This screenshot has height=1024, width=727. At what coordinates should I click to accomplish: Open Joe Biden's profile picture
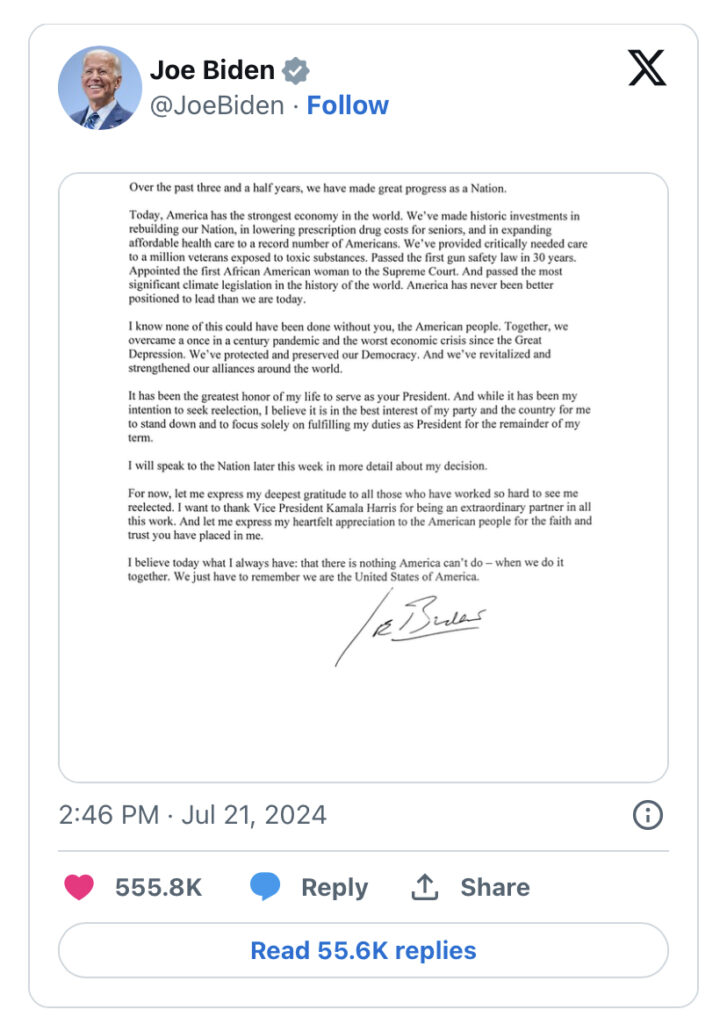[x=100, y=88]
